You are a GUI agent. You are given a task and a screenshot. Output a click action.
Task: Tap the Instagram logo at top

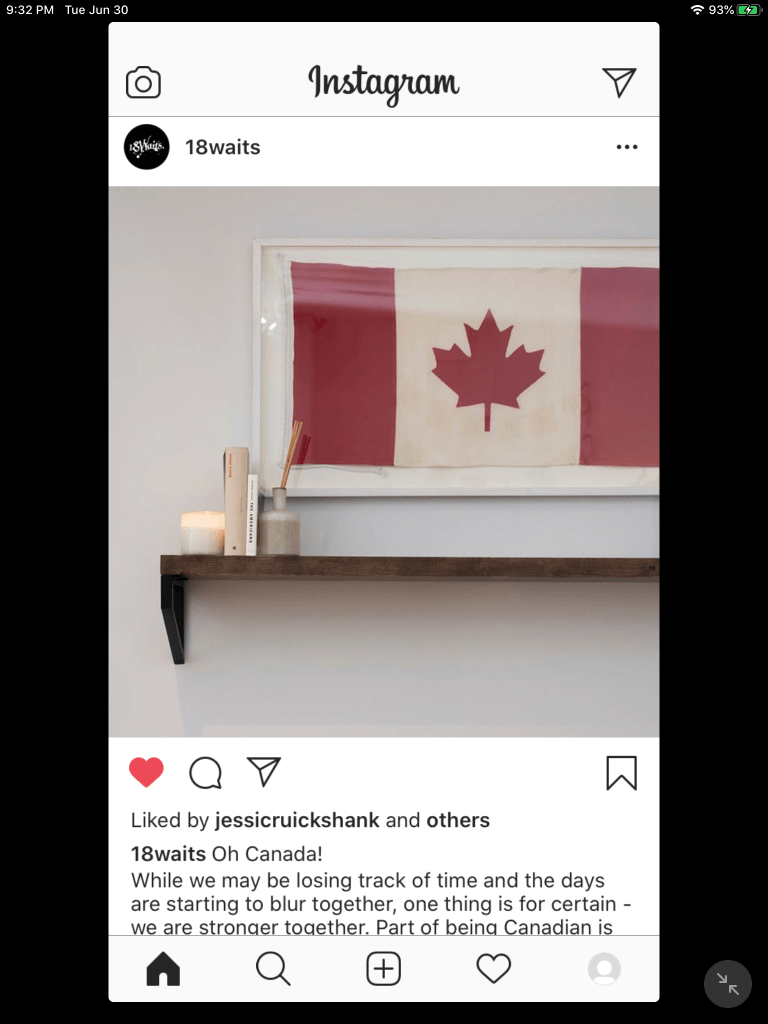pos(383,84)
